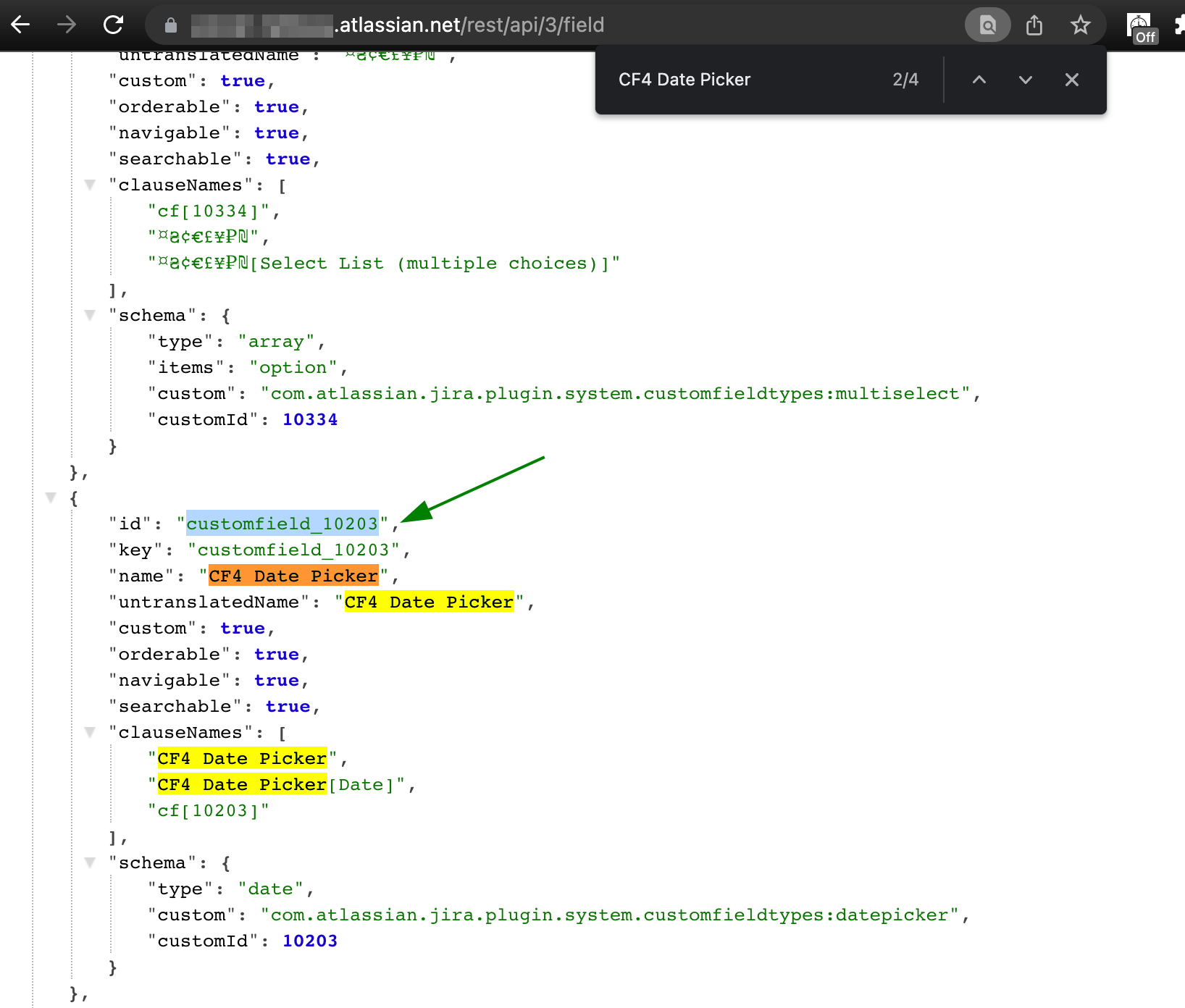Click the page search lens icon

click(x=987, y=25)
